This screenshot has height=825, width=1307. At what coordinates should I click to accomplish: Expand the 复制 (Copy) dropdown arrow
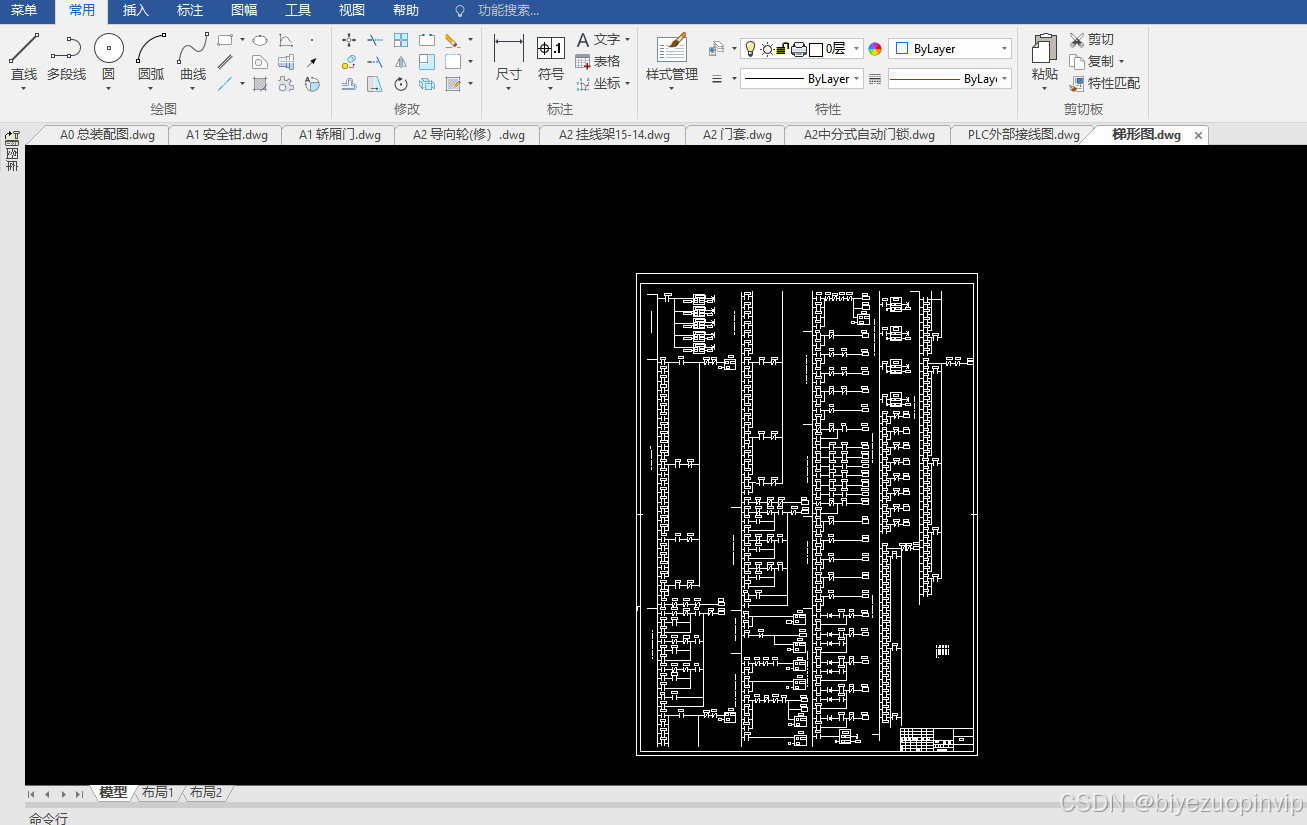pos(1121,62)
